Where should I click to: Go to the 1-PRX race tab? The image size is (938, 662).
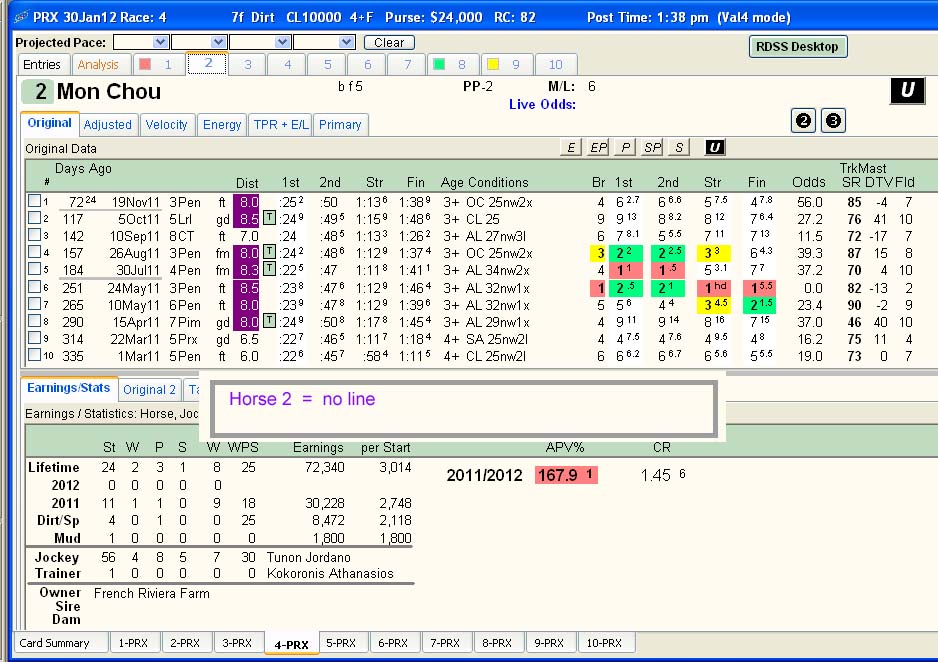click(133, 643)
